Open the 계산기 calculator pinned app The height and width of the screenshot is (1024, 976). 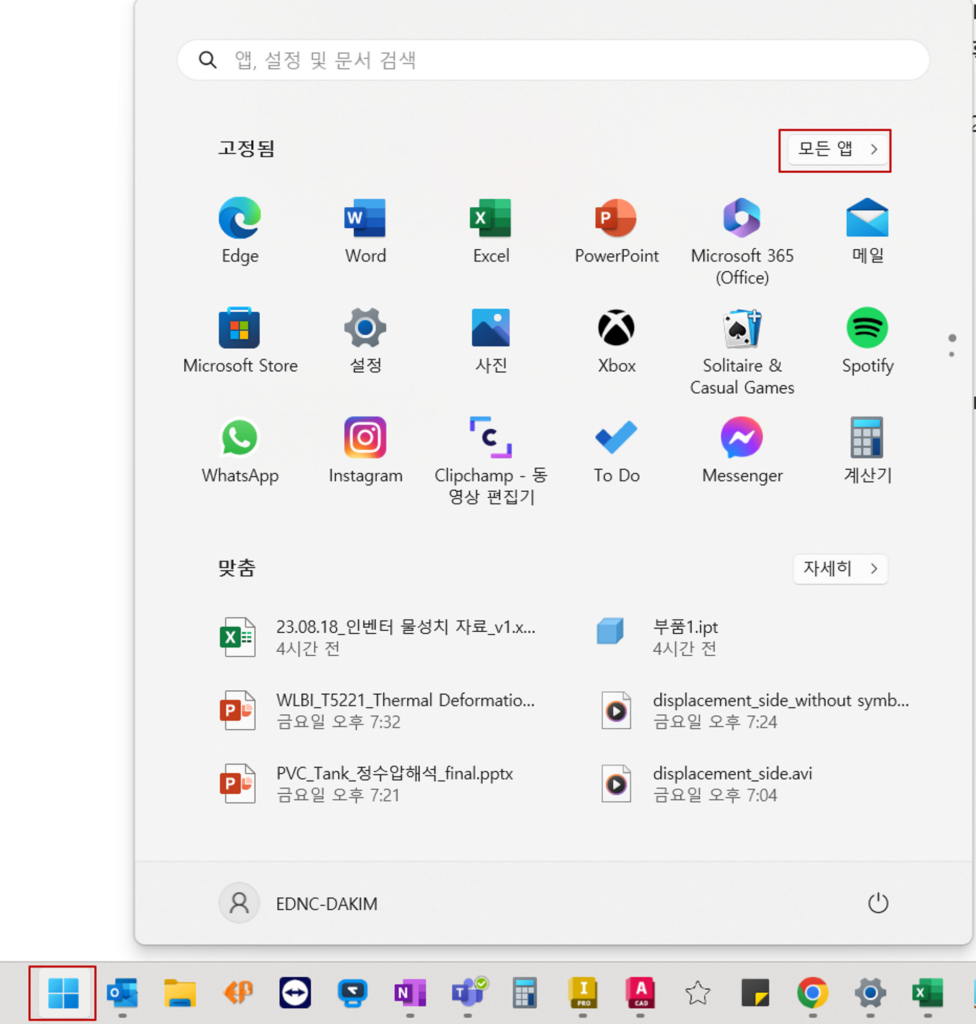[867, 450]
